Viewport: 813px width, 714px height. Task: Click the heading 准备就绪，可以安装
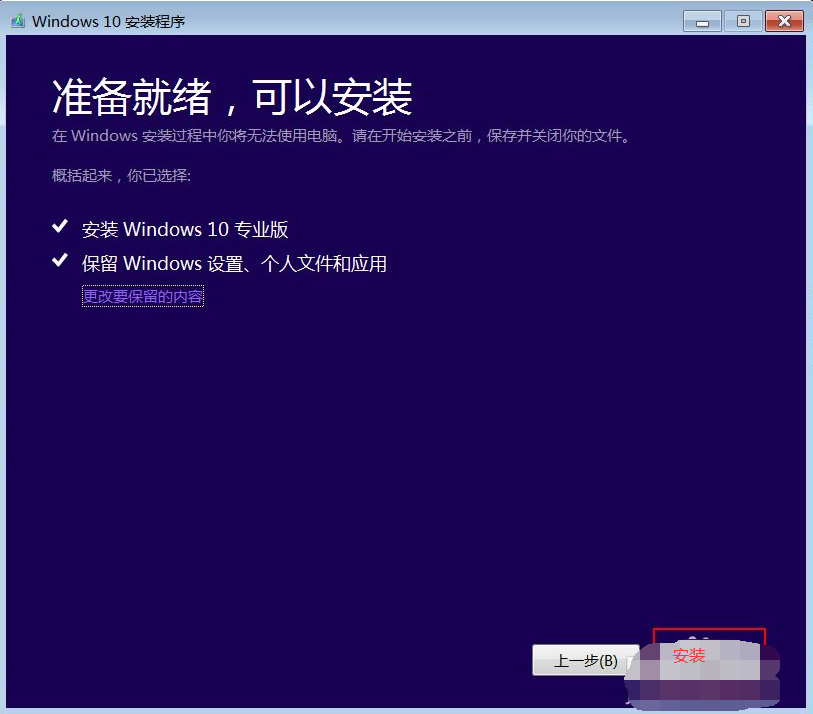pyautogui.click(x=232, y=97)
